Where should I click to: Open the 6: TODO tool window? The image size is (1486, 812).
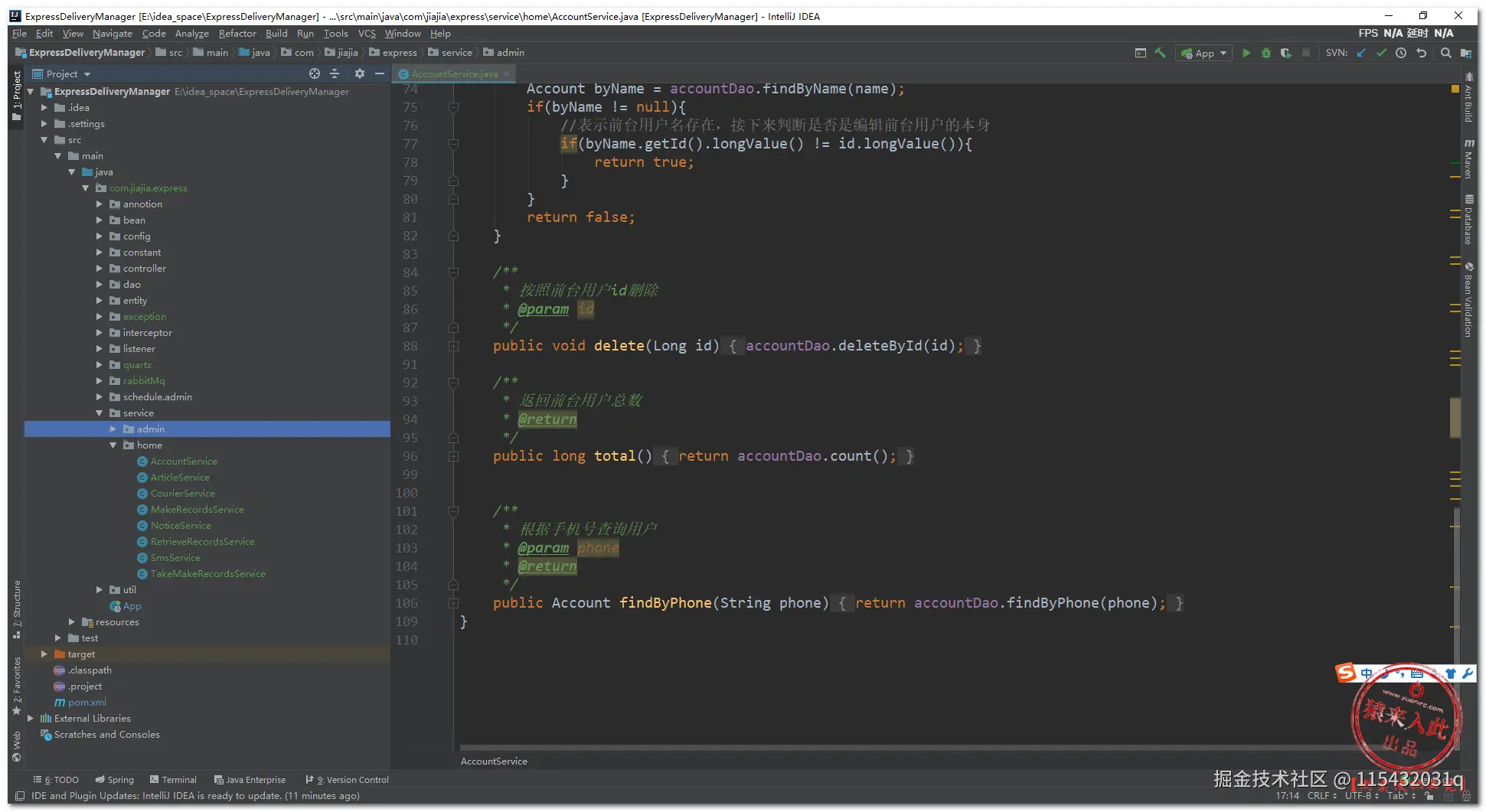[56, 780]
